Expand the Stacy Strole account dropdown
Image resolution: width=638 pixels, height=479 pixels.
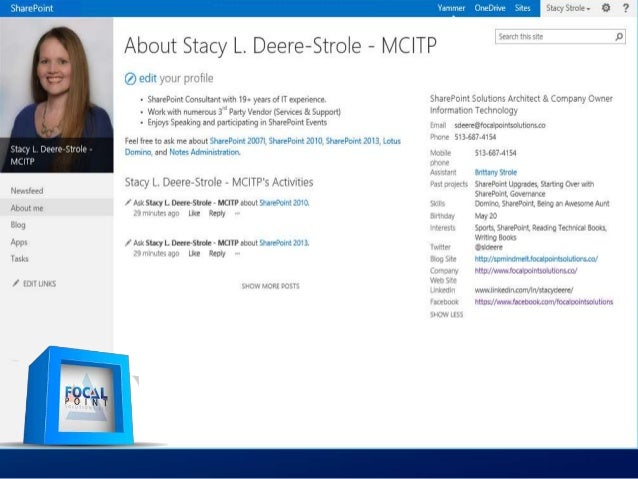[x=568, y=8]
